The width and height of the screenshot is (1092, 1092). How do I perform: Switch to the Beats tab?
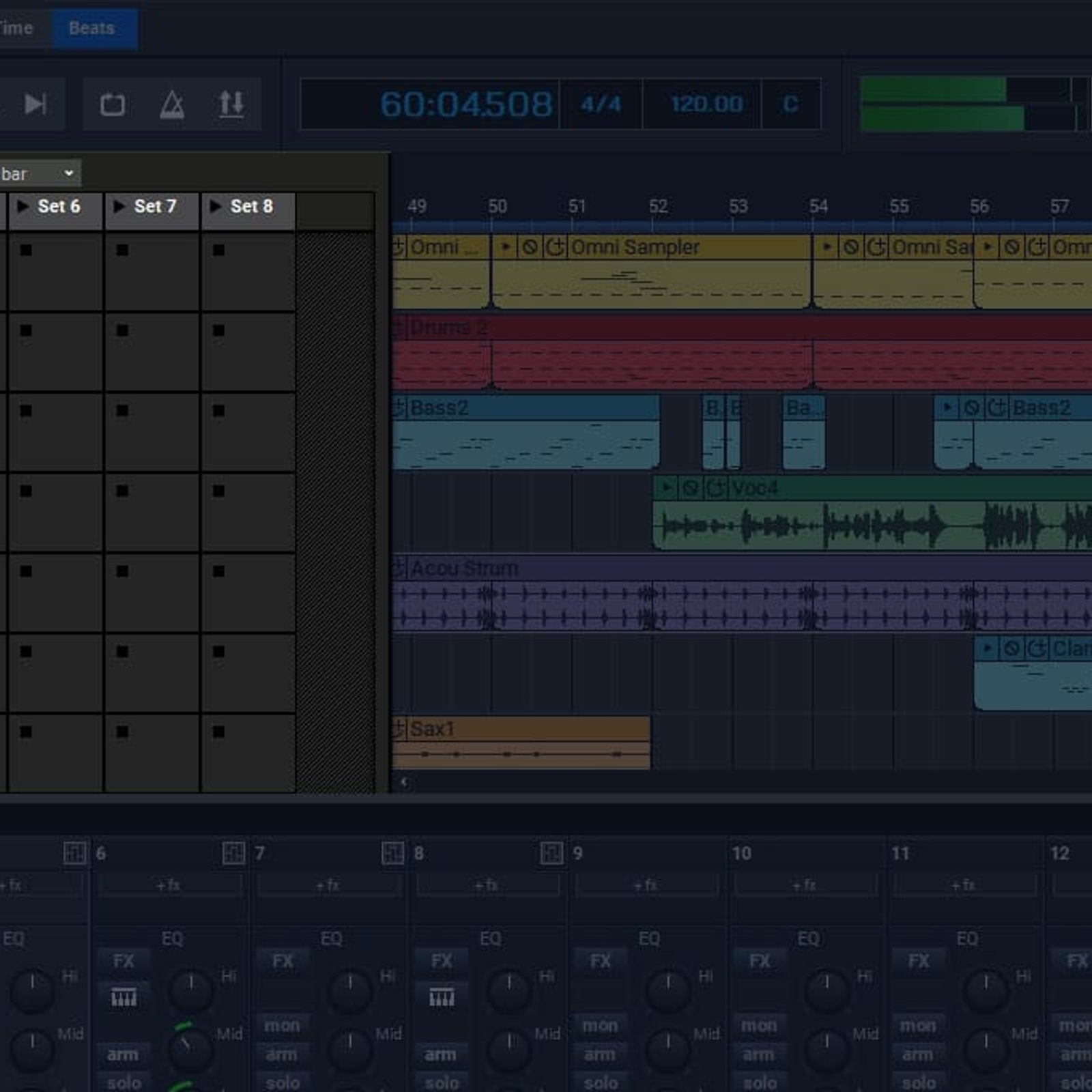click(94, 29)
